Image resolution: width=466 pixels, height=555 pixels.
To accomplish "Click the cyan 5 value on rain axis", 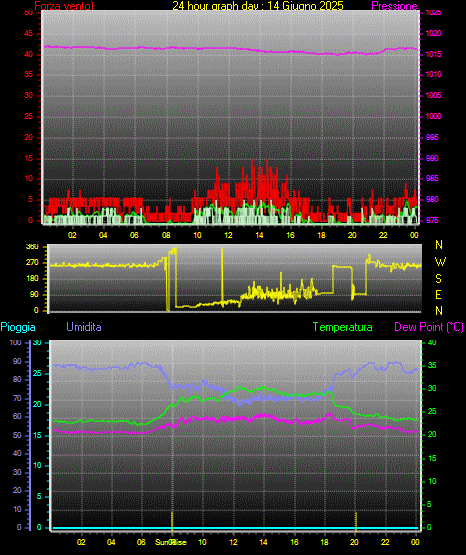I will [x=39, y=496].
